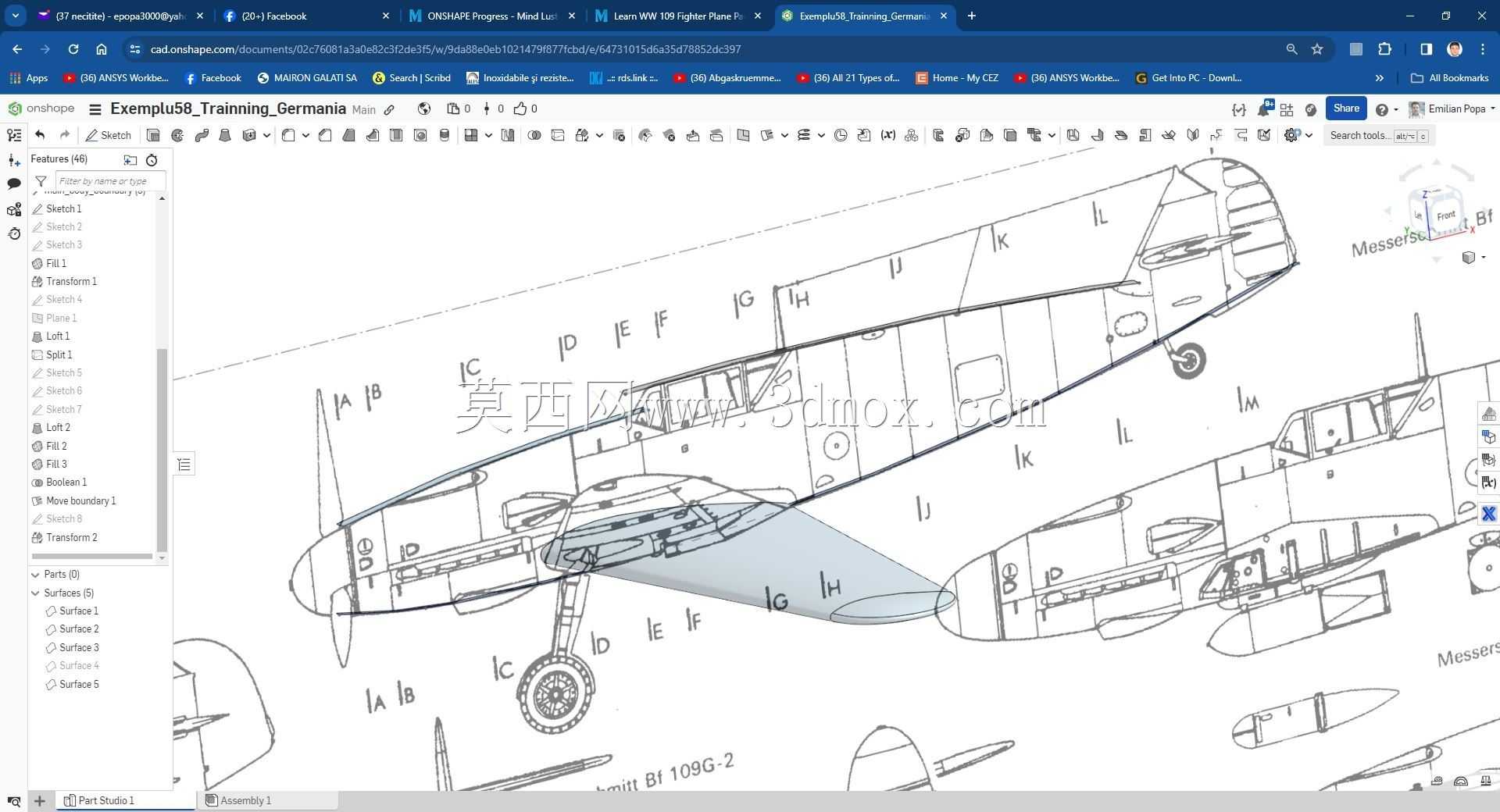1500x812 pixels.
Task: Expand the pattern tool dropdown arrow
Action: [x=488, y=135]
